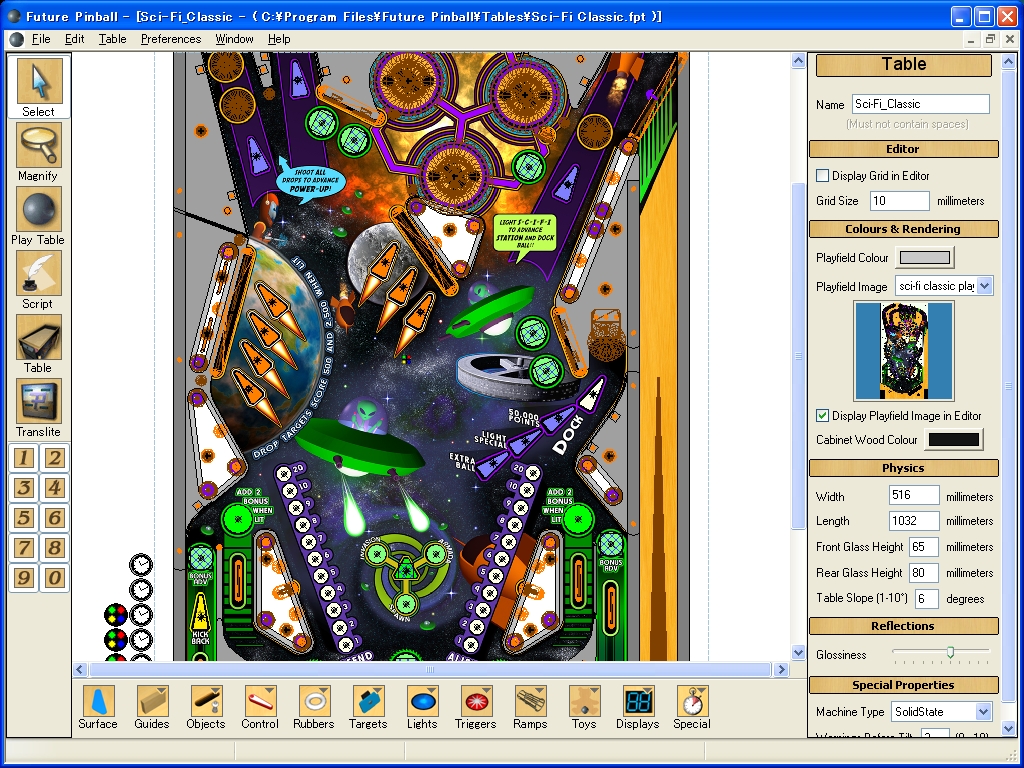Open the Script editor

point(39,279)
